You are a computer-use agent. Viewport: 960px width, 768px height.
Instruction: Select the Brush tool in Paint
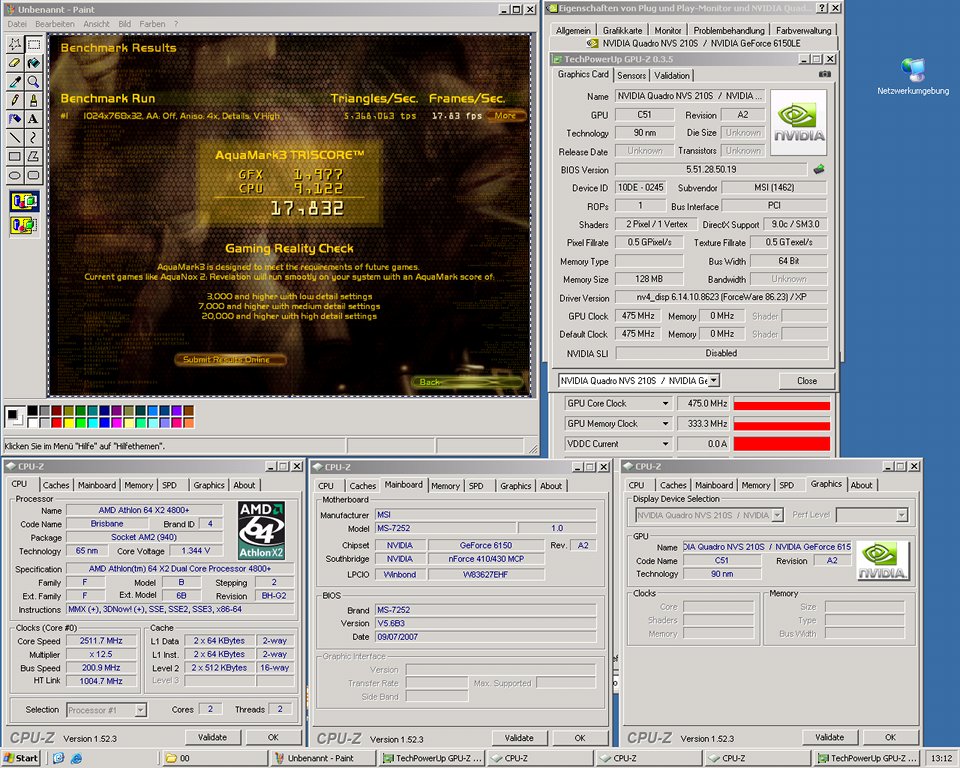click(34, 100)
